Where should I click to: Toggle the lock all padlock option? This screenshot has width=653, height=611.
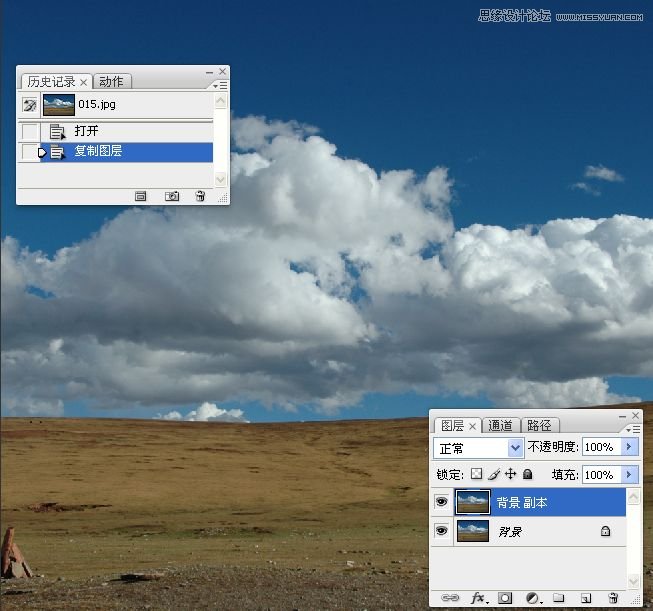[x=527, y=474]
